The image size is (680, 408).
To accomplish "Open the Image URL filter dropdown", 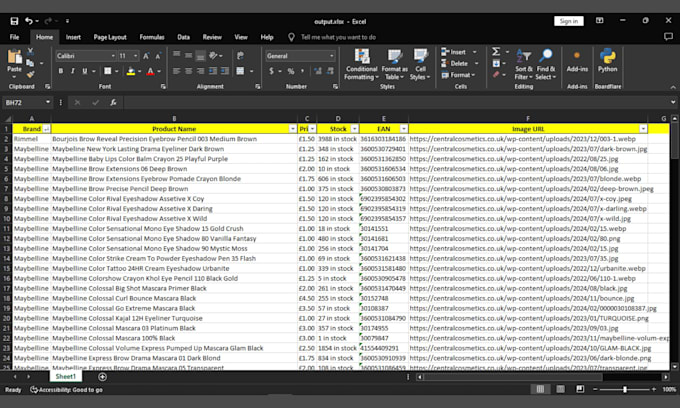I will point(643,129).
